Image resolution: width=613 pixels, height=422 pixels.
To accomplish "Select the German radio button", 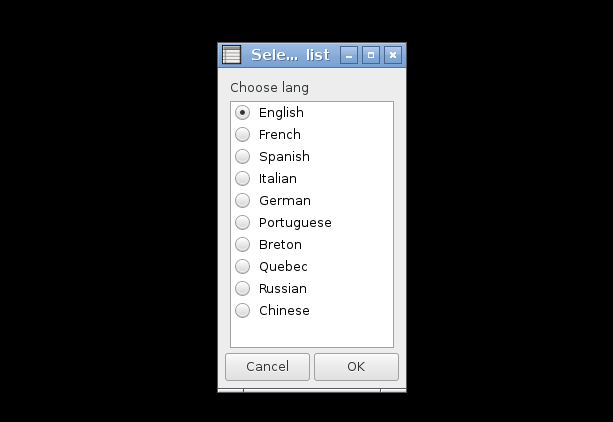I will coord(242,201).
